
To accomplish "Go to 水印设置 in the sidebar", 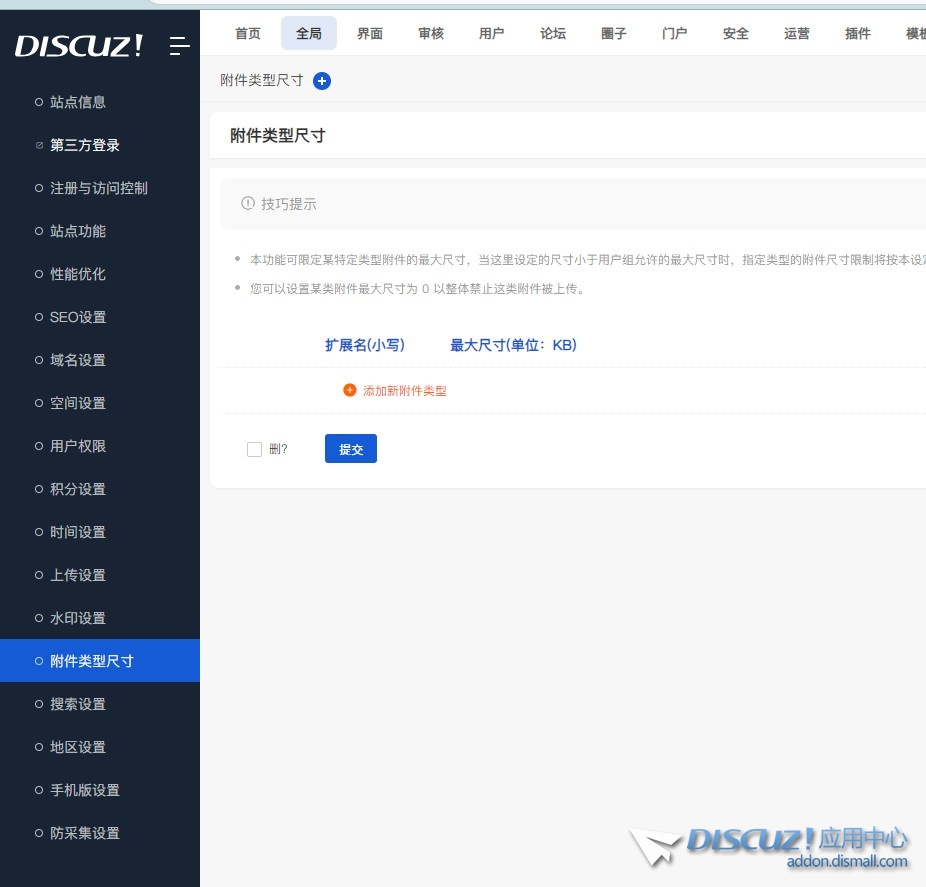I will click(78, 618).
